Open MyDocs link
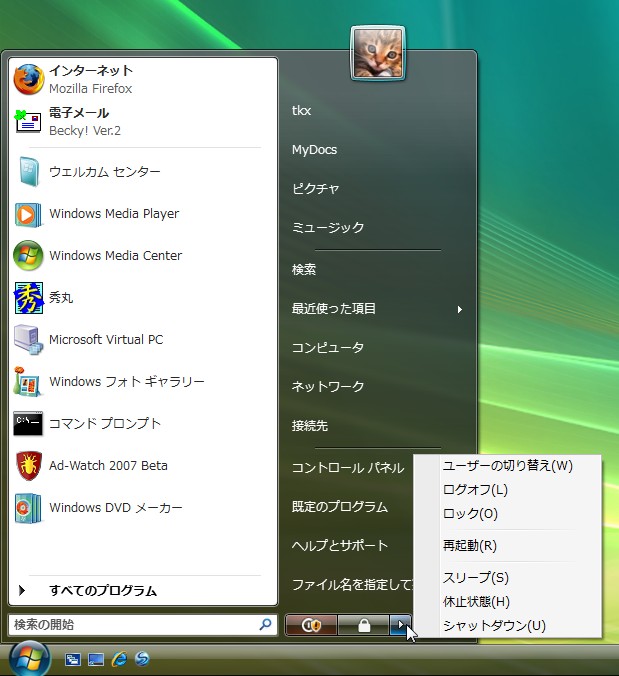 click(314, 150)
